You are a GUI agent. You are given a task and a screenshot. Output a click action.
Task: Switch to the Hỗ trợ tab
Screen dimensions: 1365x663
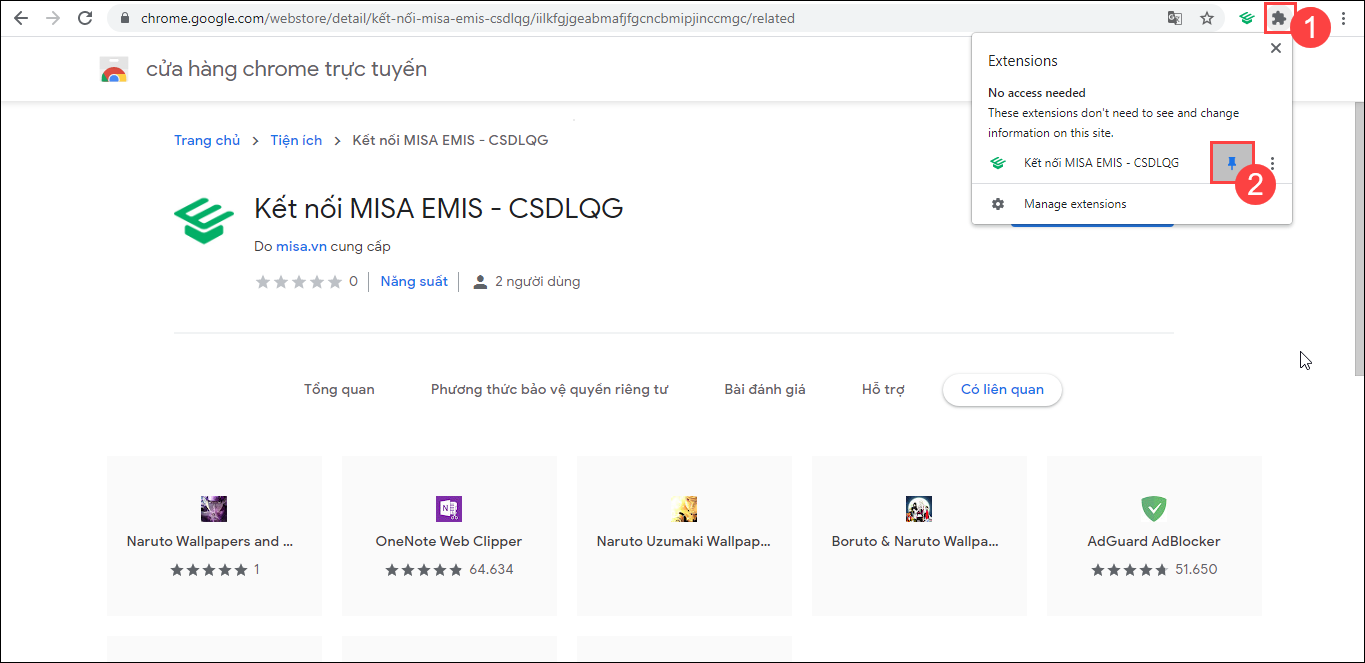pos(883,389)
